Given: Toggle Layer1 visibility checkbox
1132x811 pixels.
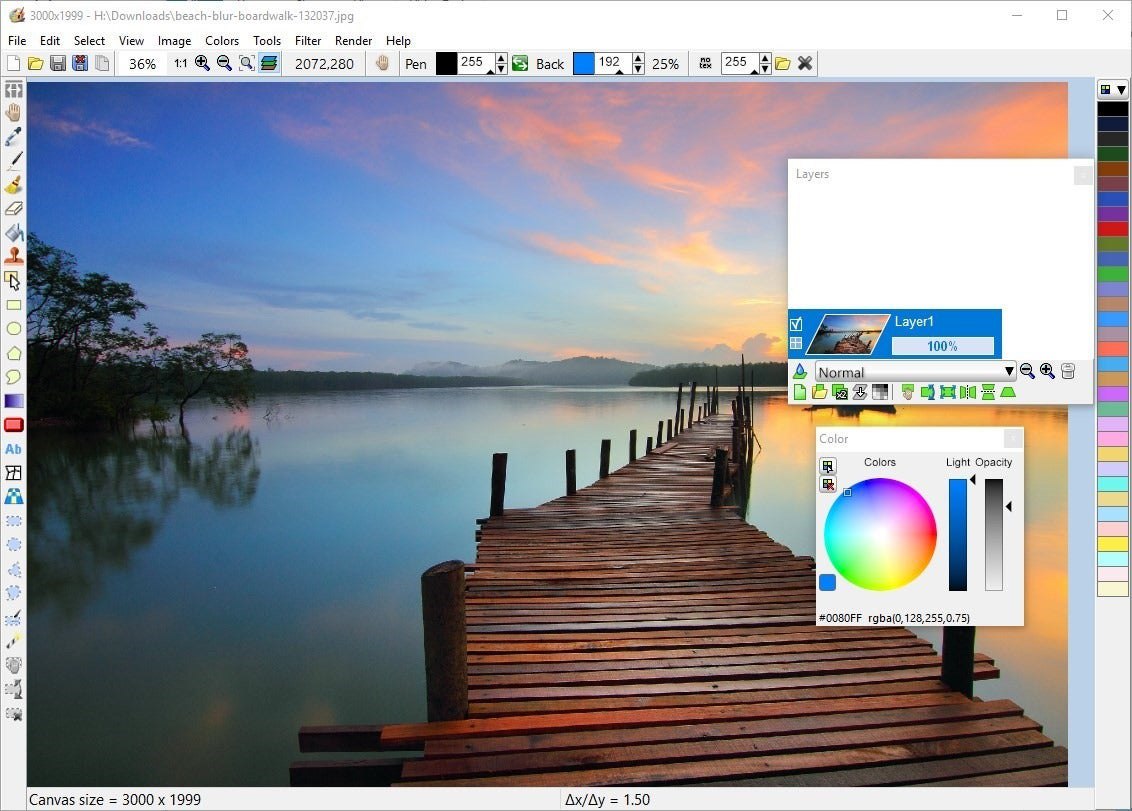Looking at the screenshot, I should tap(796, 324).
